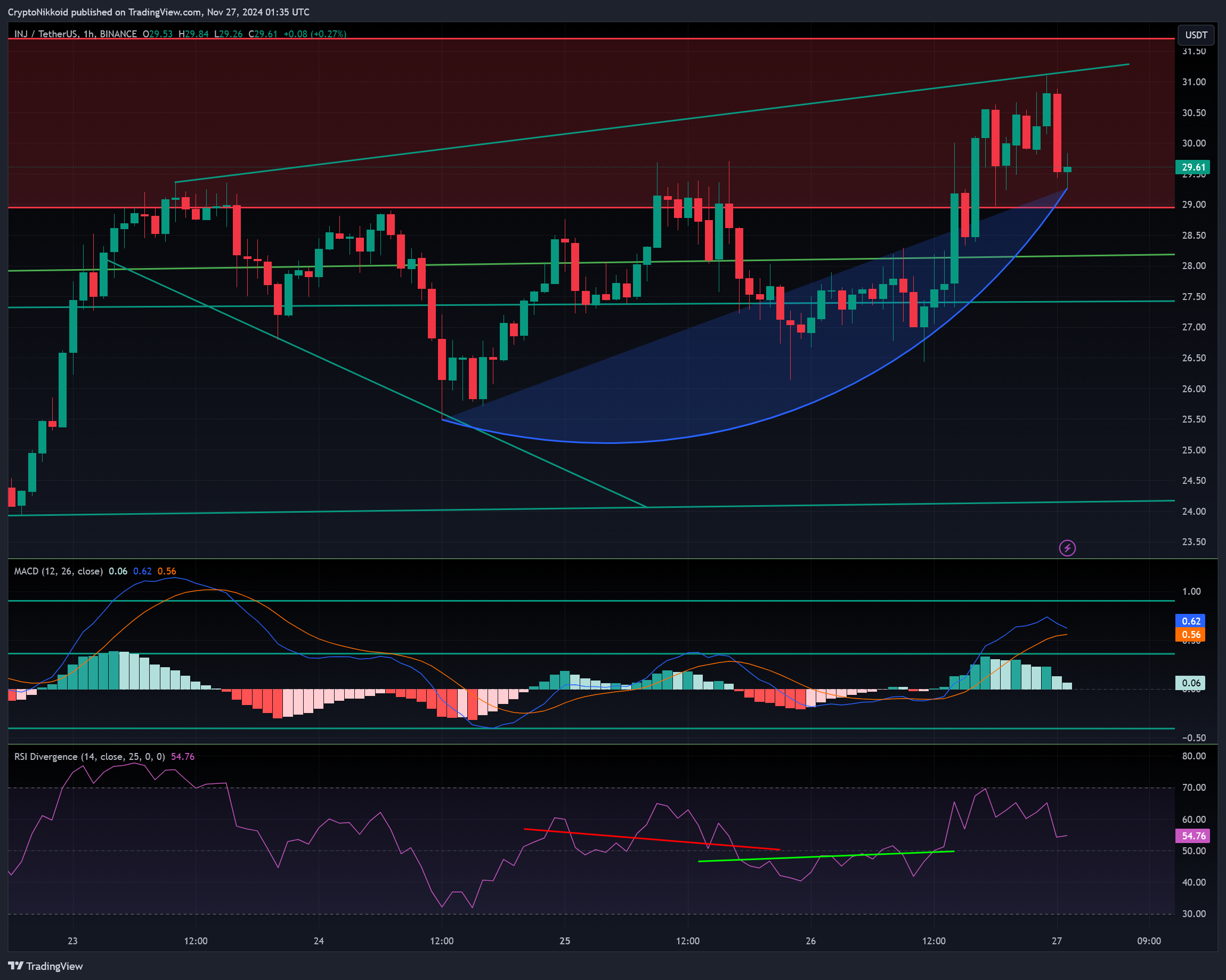Click the 24.00 price axis label

1193,511
